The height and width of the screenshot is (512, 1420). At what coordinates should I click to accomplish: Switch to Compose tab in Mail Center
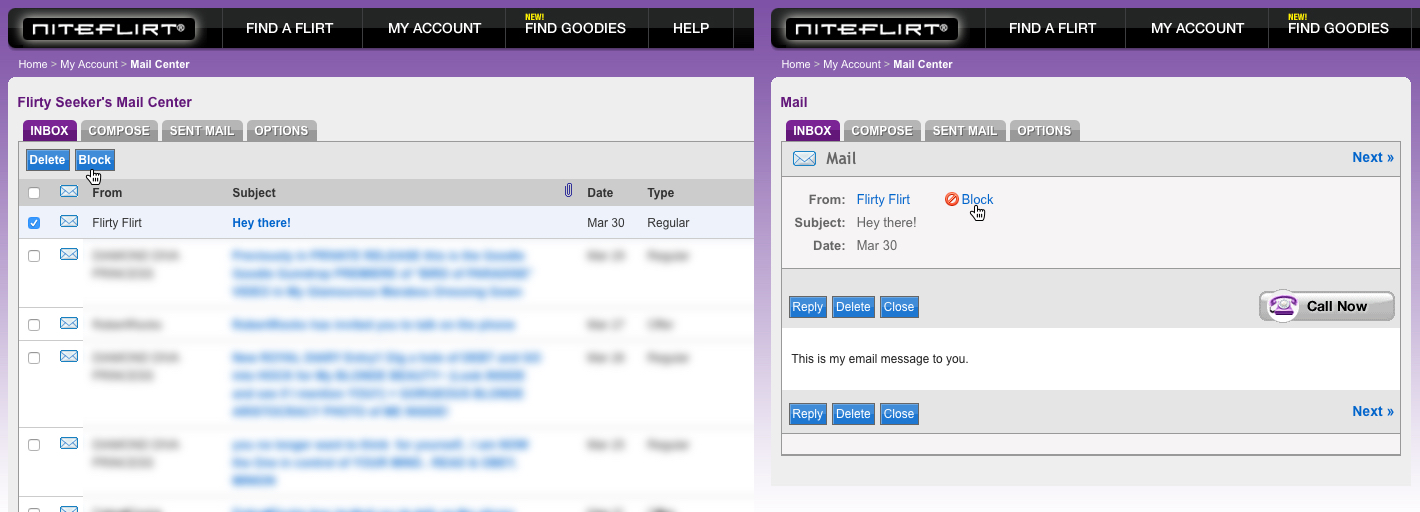119,131
